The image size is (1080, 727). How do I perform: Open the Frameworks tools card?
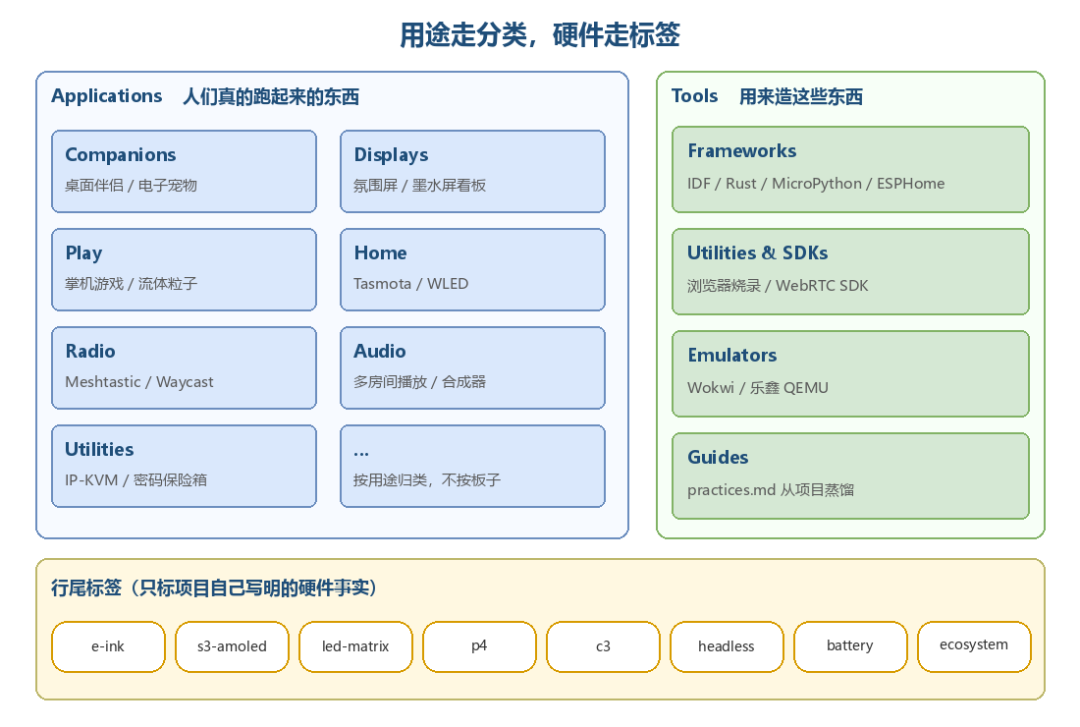tap(851, 169)
